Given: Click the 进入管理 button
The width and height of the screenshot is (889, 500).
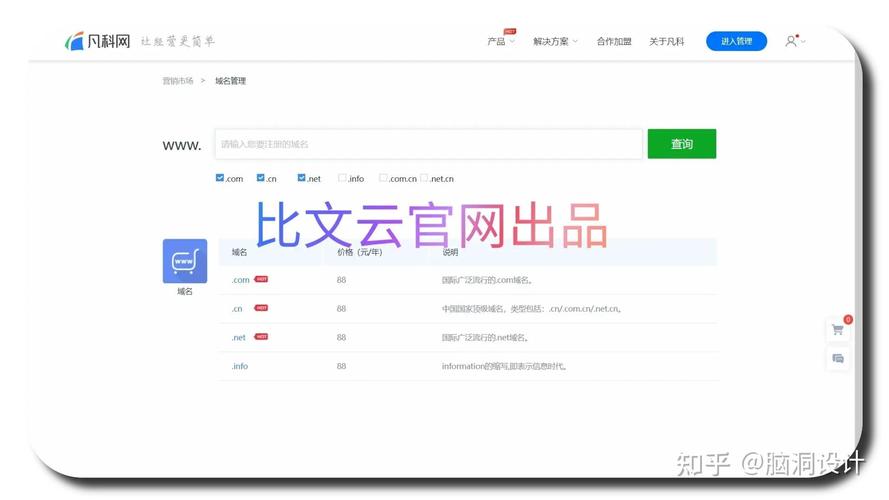Looking at the screenshot, I should point(736,41).
